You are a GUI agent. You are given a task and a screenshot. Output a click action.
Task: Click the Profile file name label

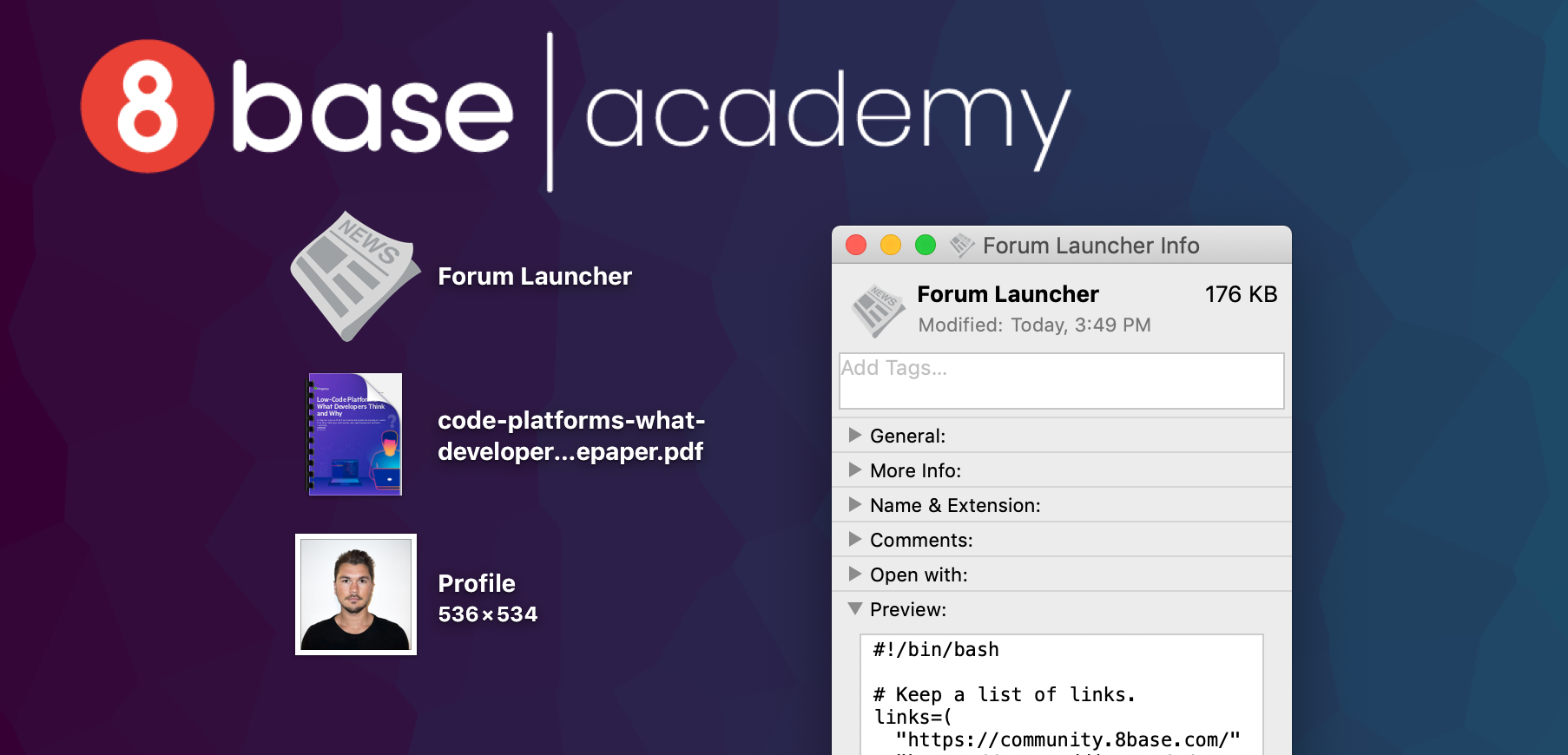tap(477, 583)
